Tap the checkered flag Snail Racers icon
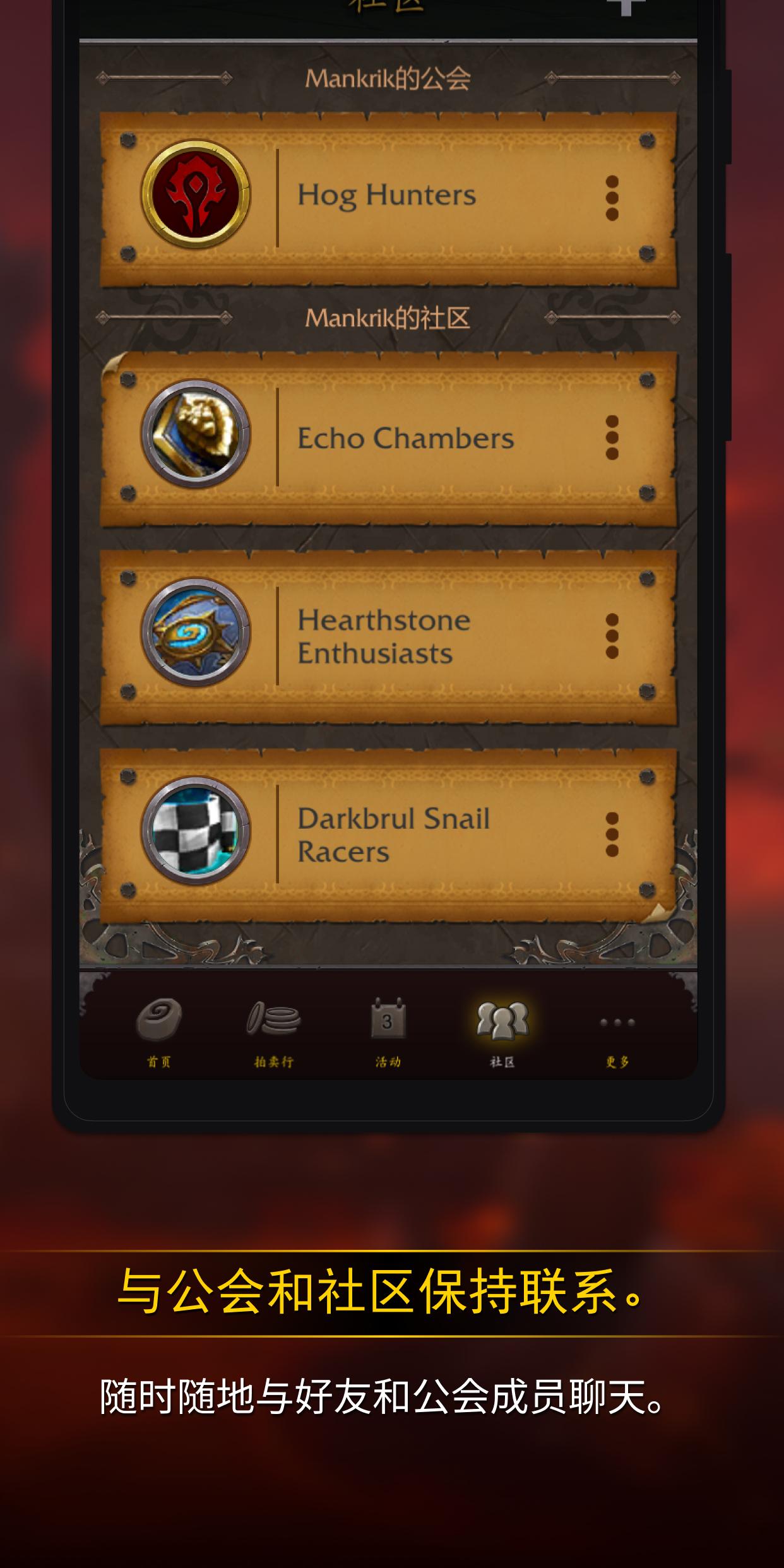 (196, 831)
